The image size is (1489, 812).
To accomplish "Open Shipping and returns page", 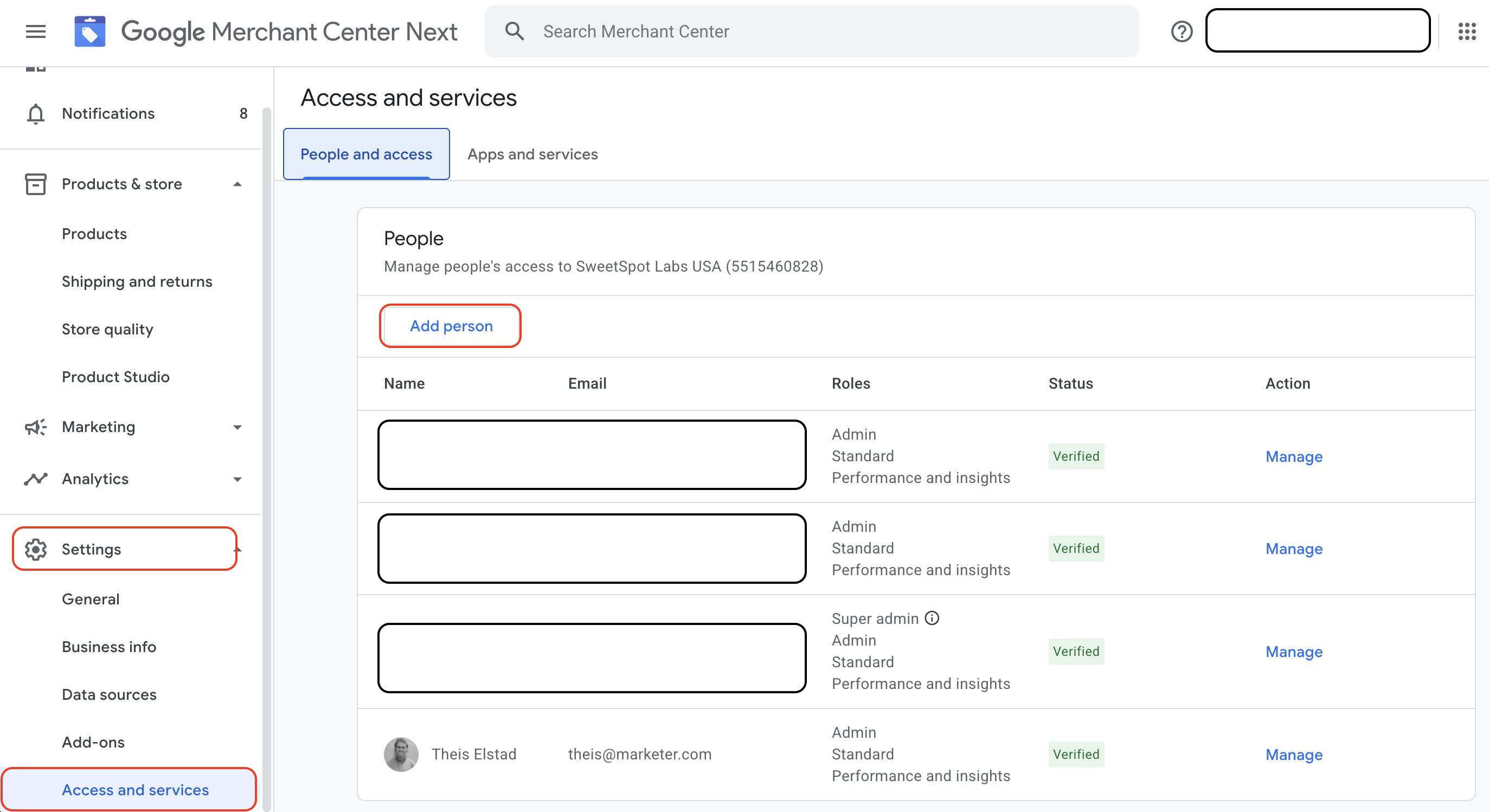I will click(137, 281).
